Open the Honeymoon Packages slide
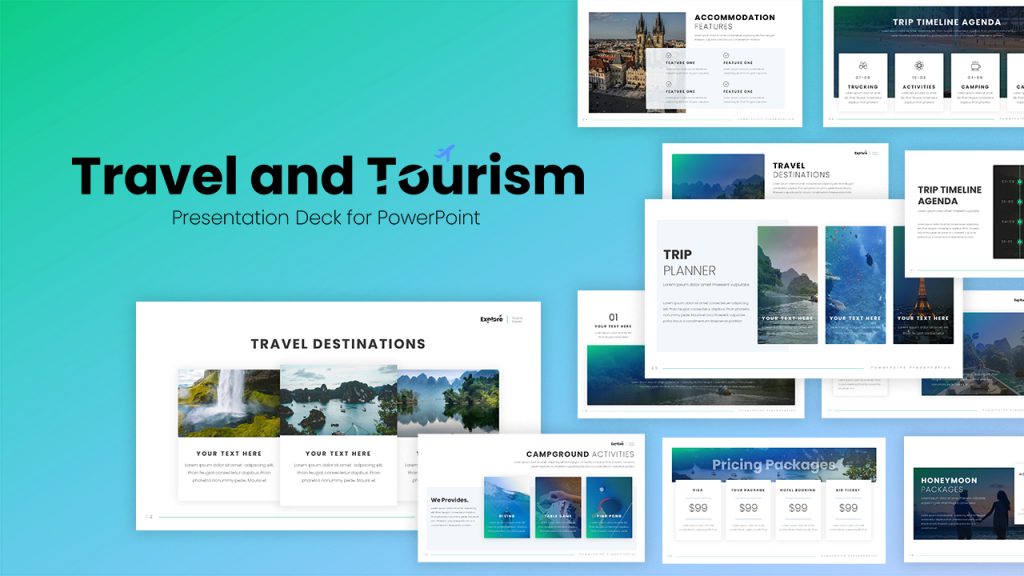 [x=964, y=500]
